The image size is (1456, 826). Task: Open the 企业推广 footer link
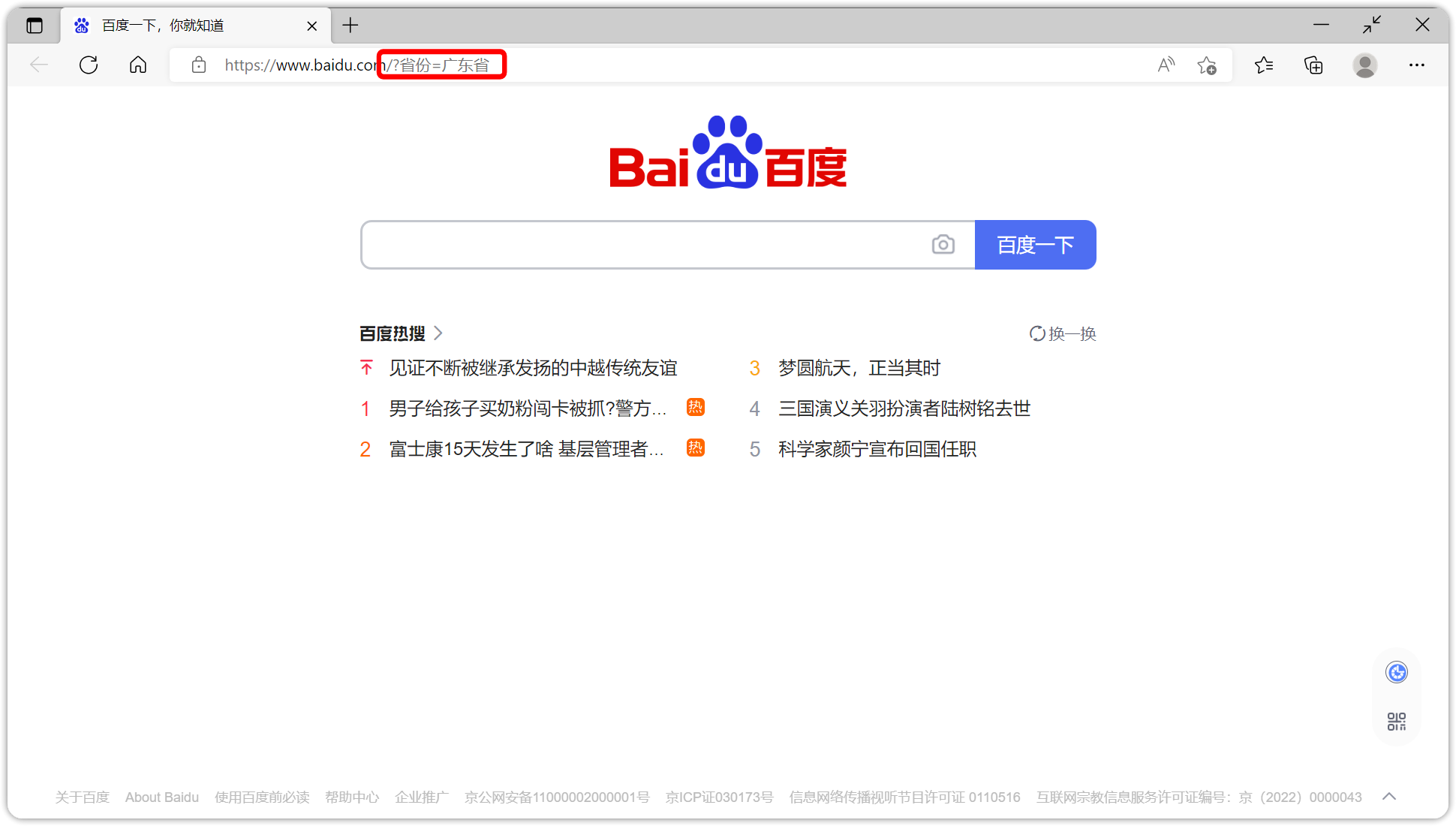pos(422,797)
